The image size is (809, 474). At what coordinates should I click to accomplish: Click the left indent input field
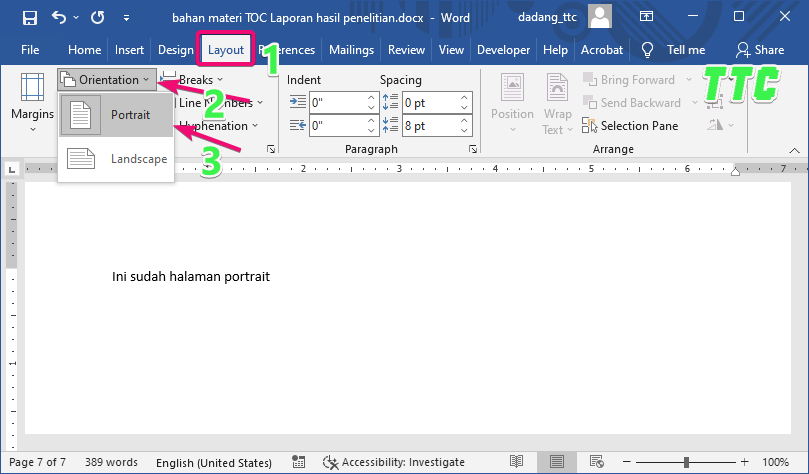[336, 102]
